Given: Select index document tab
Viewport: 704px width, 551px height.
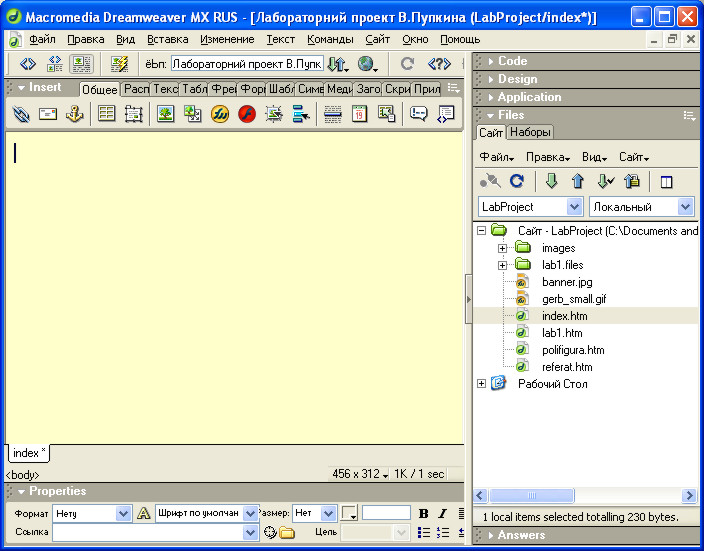Looking at the screenshot, I should point(29,453).
